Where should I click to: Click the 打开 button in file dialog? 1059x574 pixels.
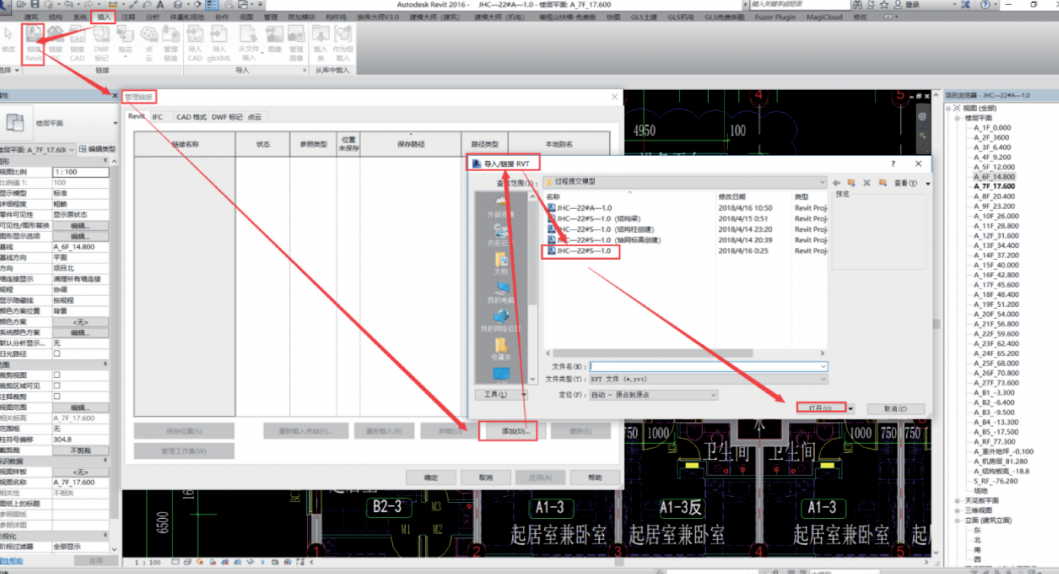[x=821, y=409]
